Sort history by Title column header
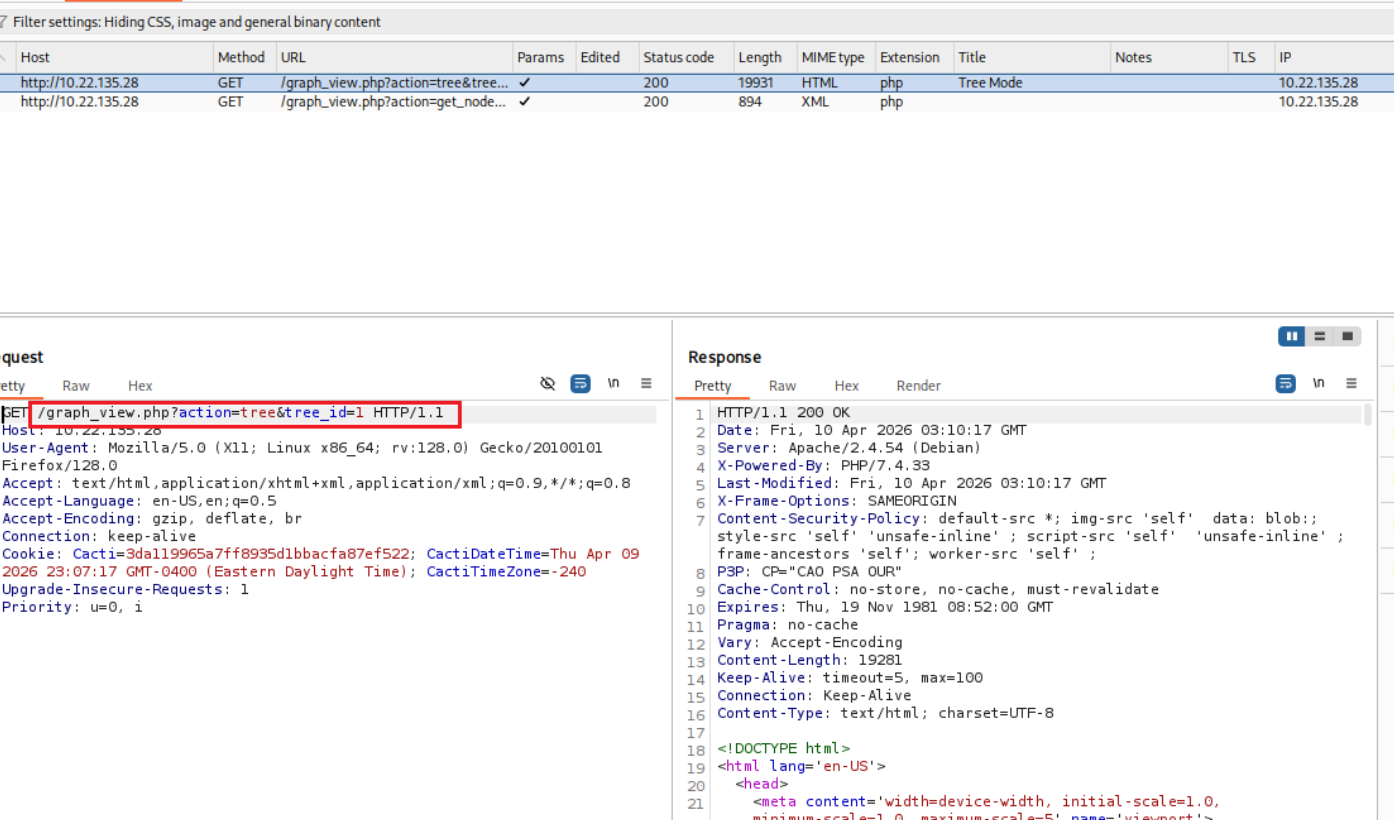 (x=1031, y=57)
